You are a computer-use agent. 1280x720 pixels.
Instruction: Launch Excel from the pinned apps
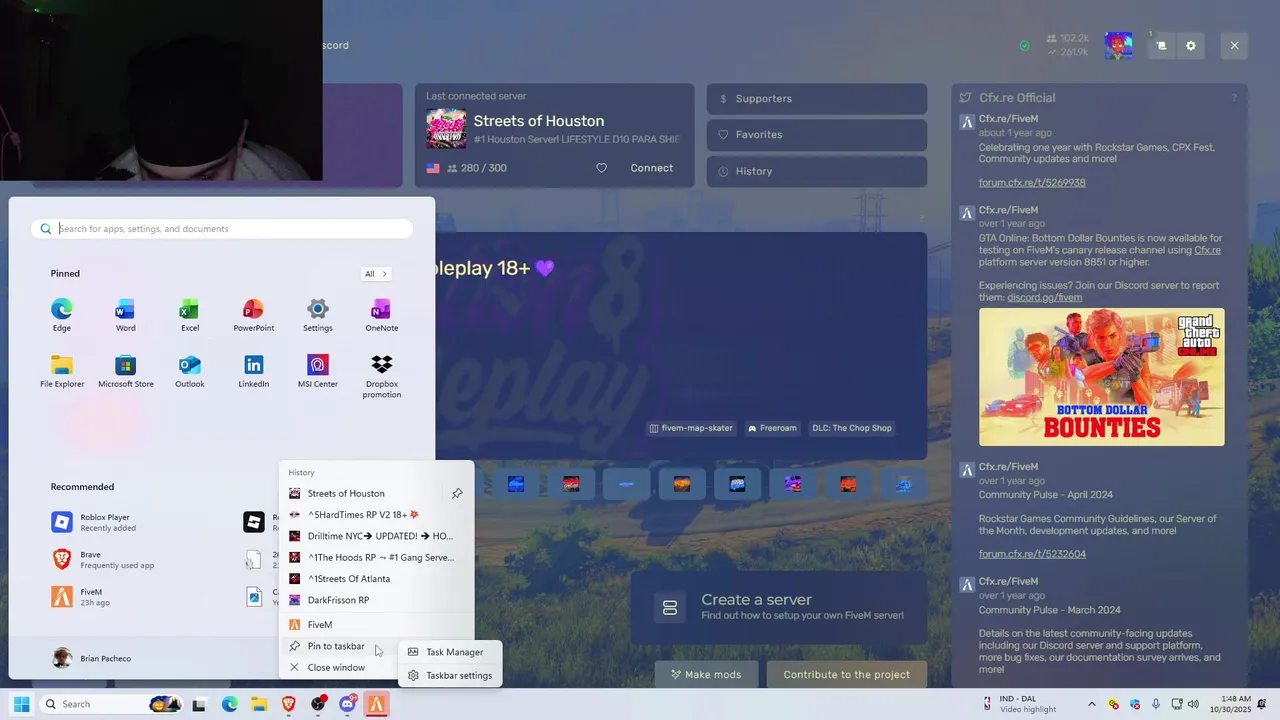point(190,315)
